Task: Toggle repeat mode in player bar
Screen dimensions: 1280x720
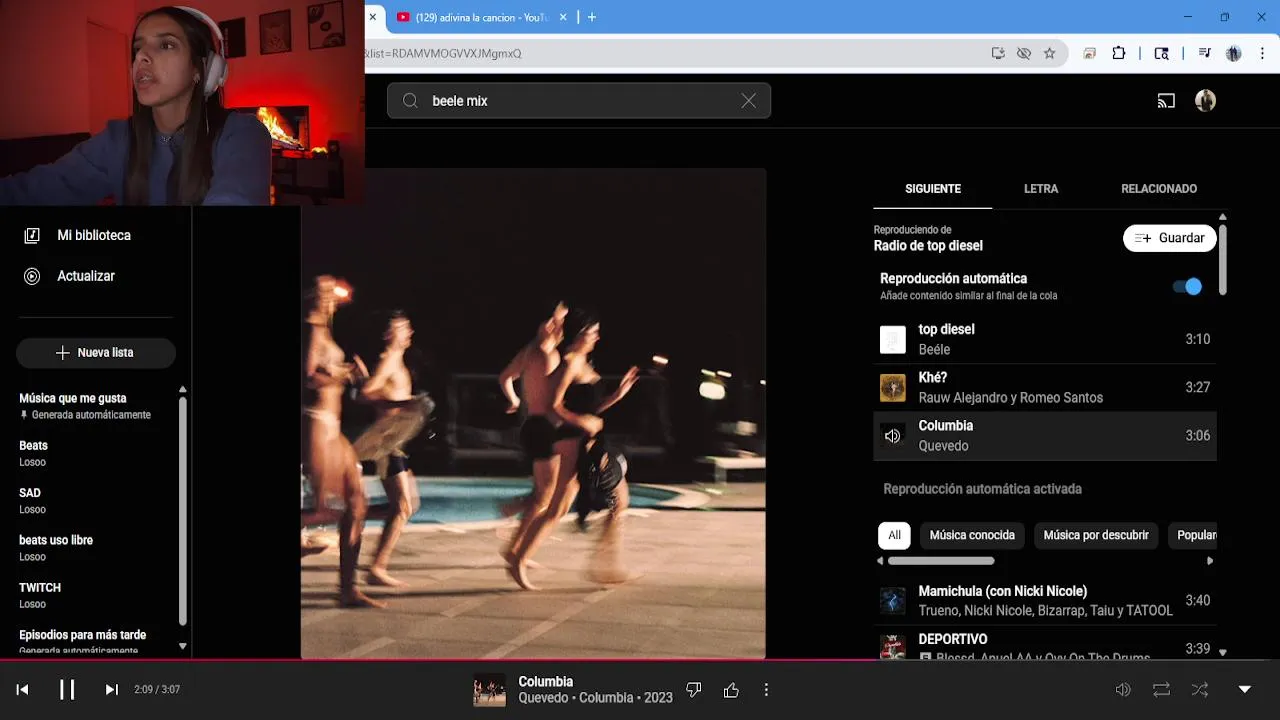Action: coord(1161,689)
